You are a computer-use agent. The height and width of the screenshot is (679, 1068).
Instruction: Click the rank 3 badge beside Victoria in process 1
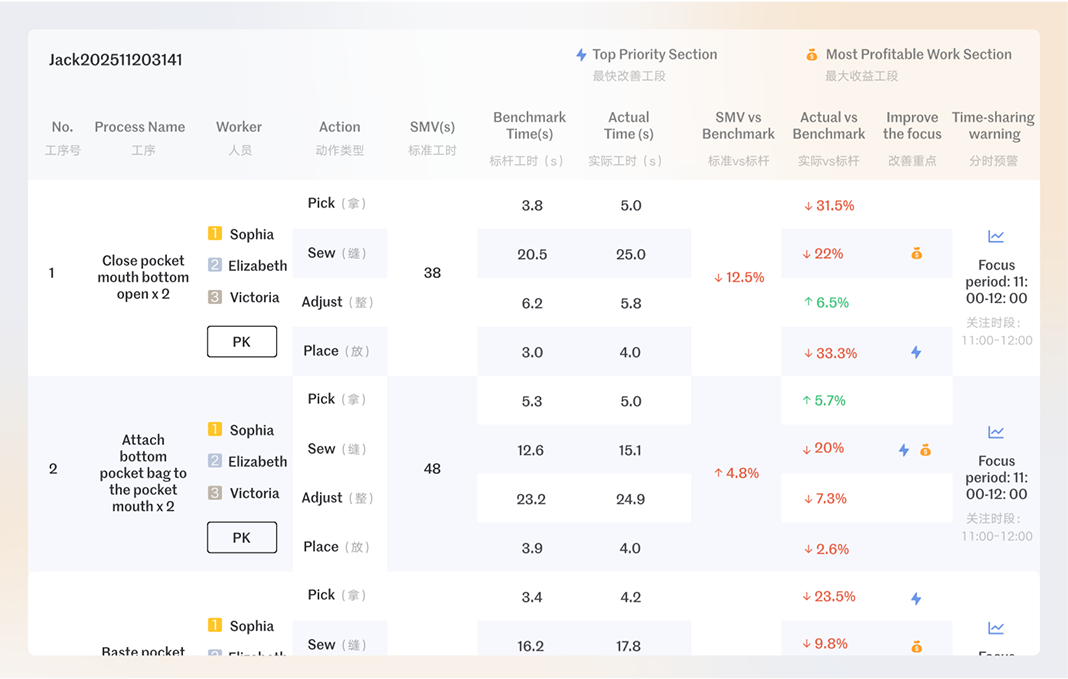point(215,297)
